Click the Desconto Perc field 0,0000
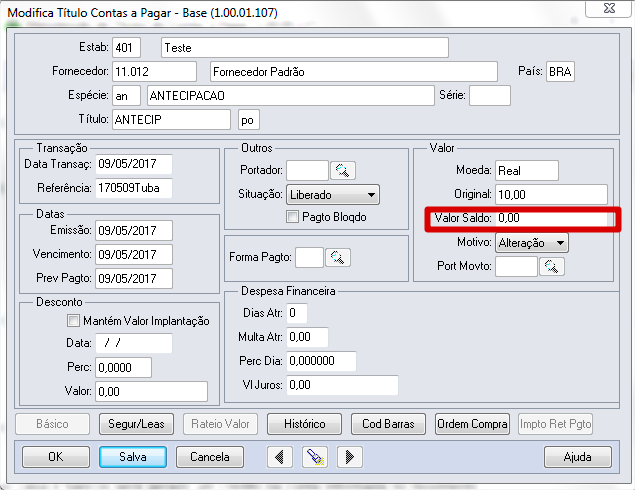 (x=124, y=367)
